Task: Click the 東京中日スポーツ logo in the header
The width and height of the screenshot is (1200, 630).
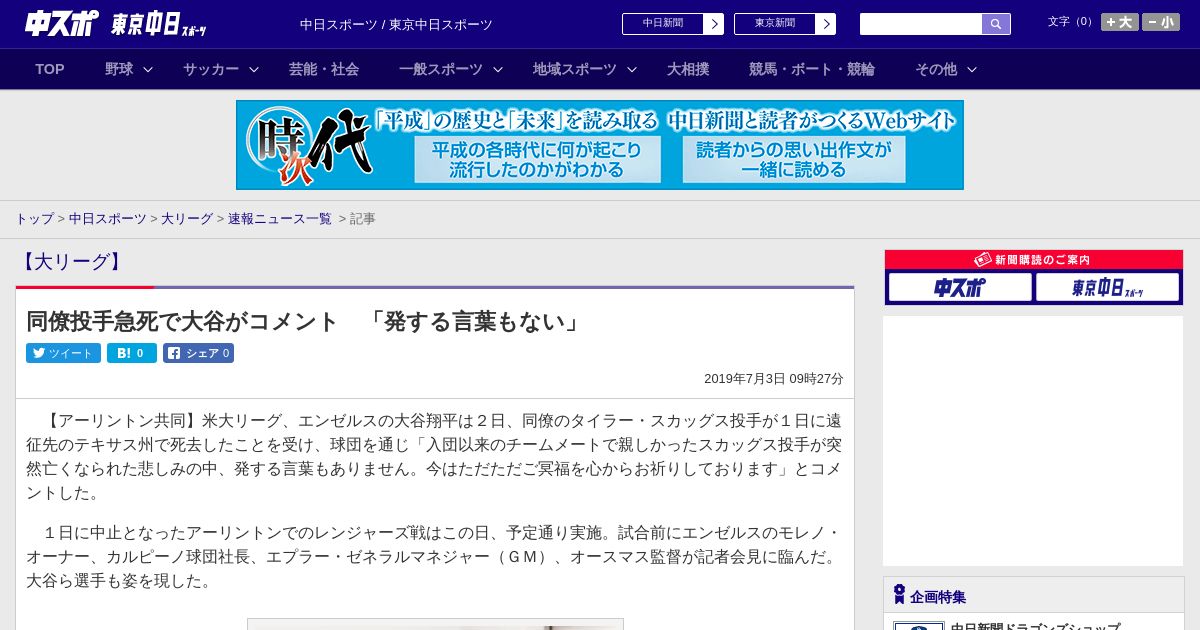Action: [159, 24]
